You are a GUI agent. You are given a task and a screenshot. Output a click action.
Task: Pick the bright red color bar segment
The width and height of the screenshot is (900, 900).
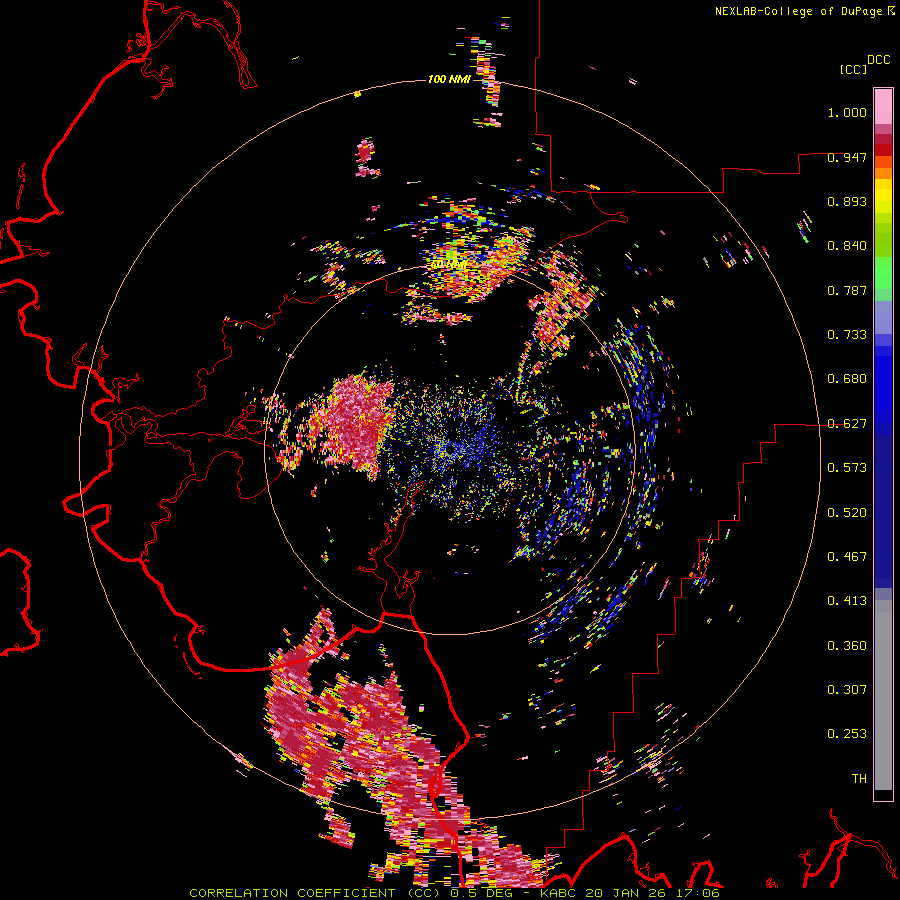(883, 150)
